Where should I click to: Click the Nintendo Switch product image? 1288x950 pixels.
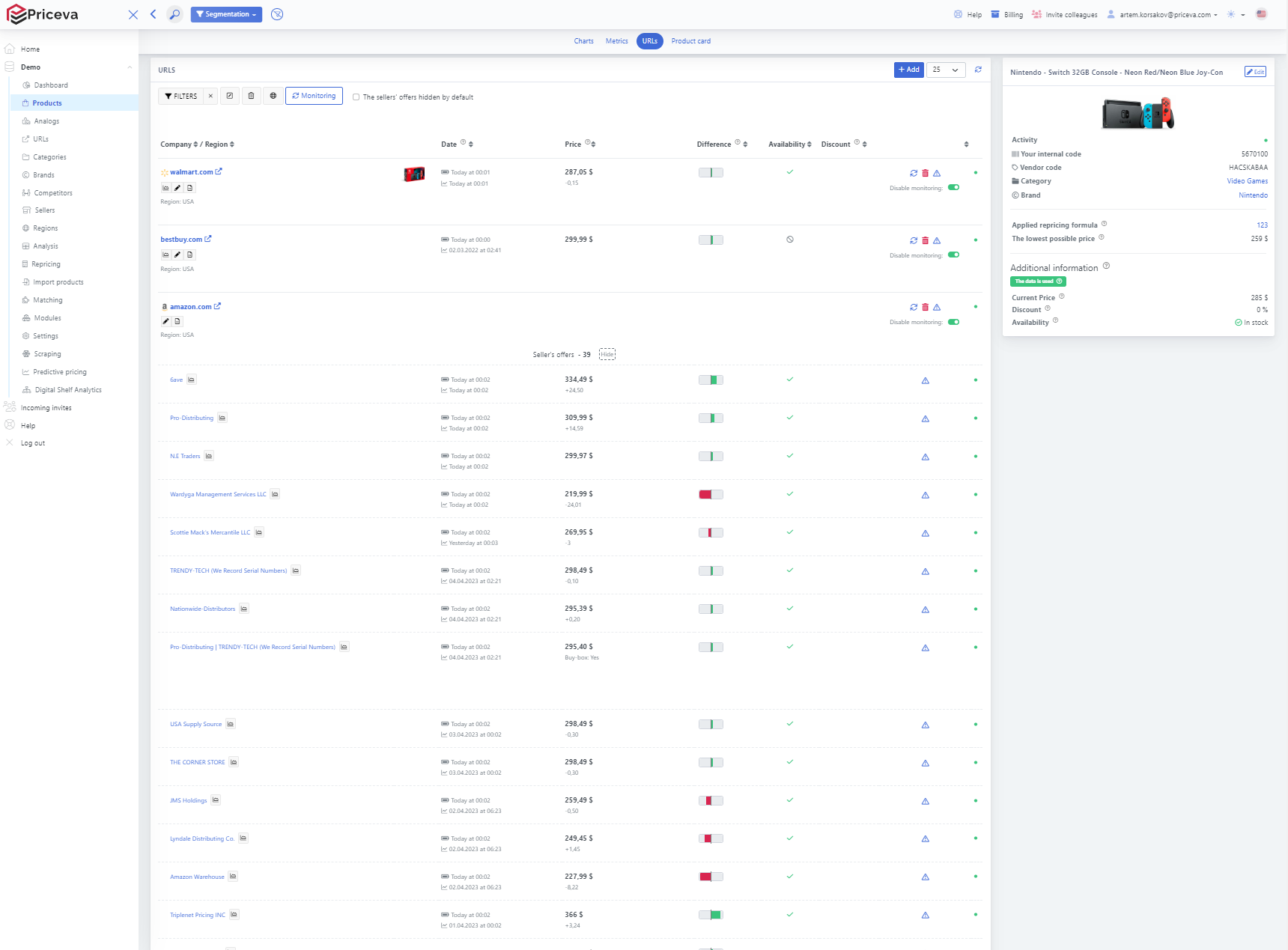pos(1137,114)
